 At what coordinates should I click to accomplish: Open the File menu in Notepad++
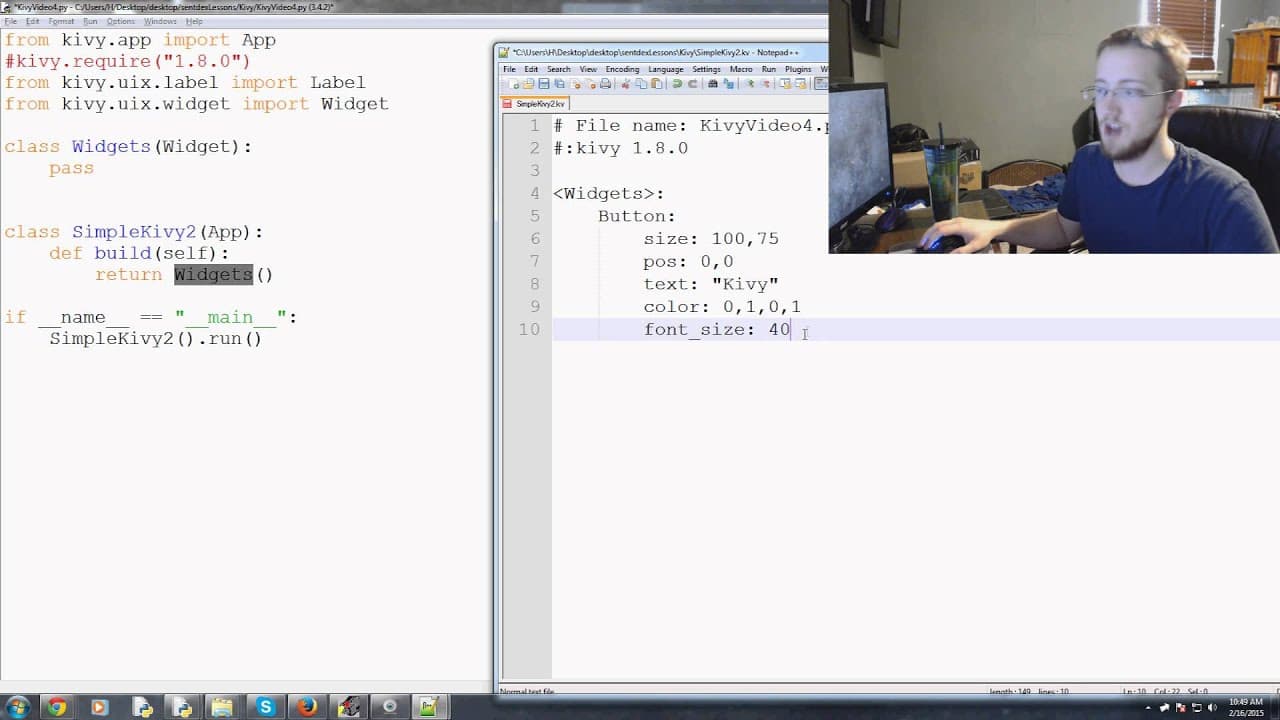(x=509, y=70)
